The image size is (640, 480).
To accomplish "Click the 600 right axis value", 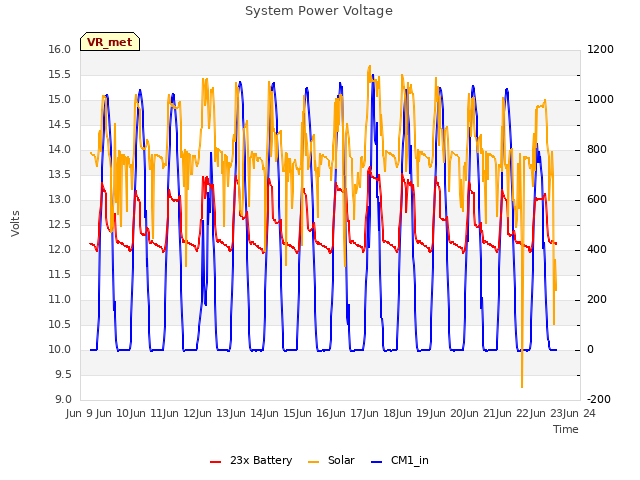I will 597,200.
